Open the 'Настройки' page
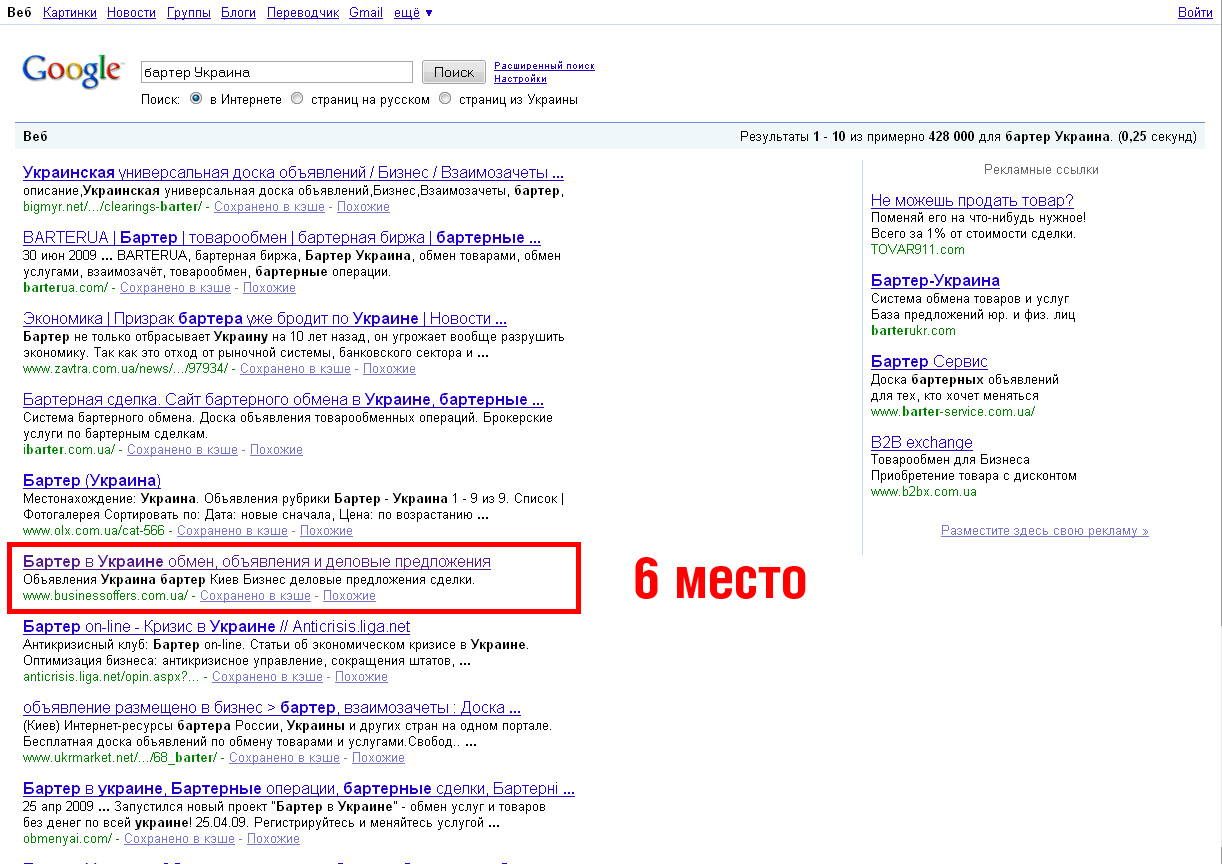 [x=521, y=78]
